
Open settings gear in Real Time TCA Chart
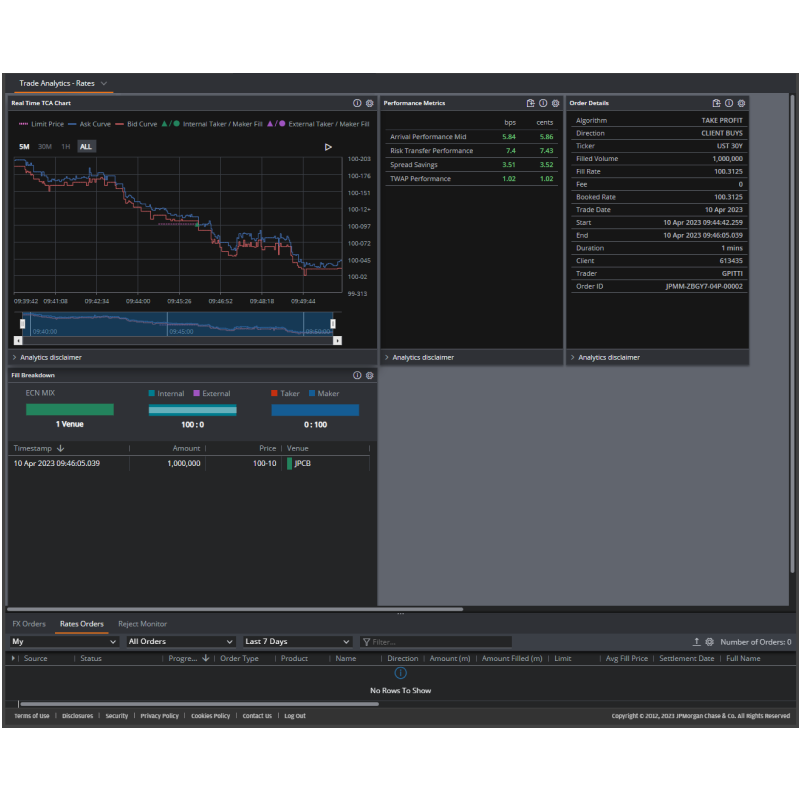(370, 103)
